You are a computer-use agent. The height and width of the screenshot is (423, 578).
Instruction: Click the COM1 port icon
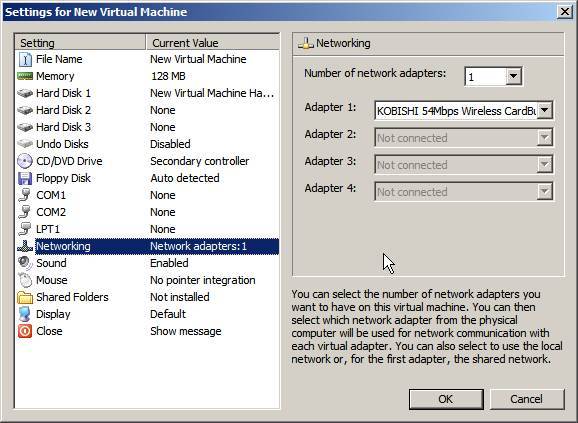(25, 195)
